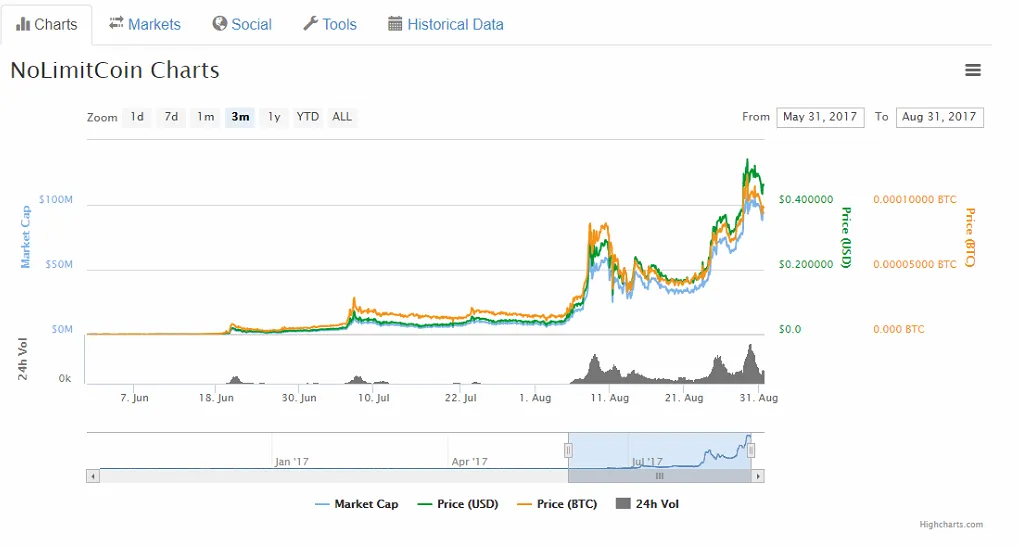The height and width of the screenshot is (546, 1019).
Task: Set zoom range to YTD
Action: point(308,117)
